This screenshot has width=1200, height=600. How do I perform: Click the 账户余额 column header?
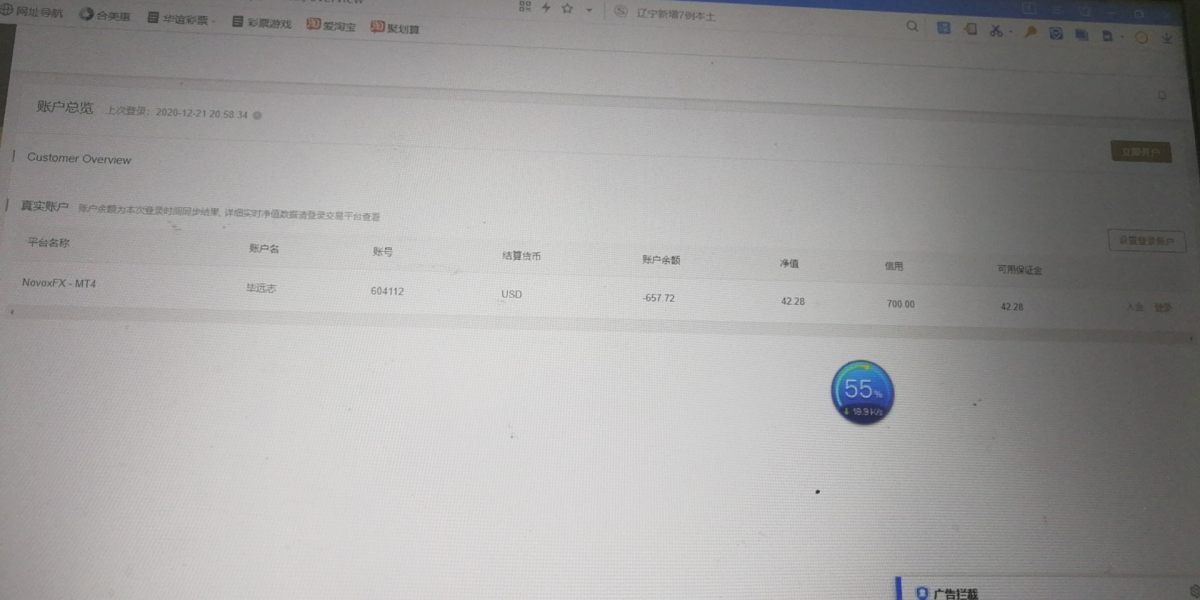tap(661, 259)
